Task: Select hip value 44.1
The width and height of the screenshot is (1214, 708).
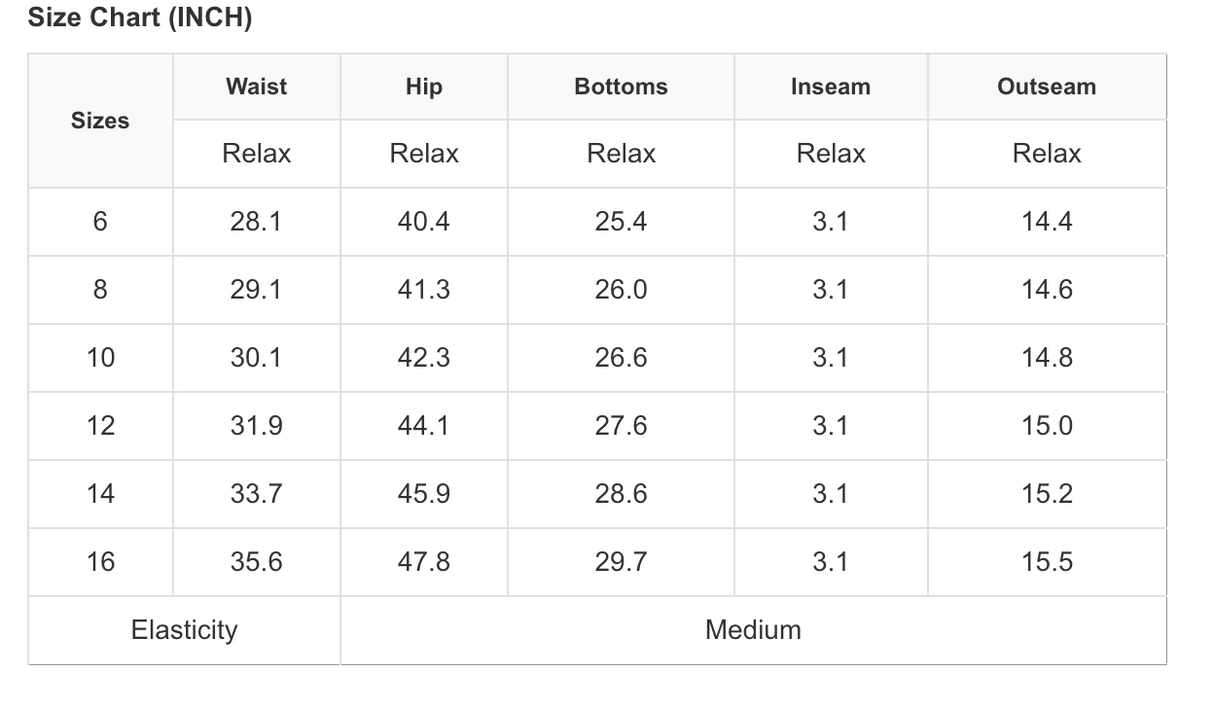Action: pos(424,426)
